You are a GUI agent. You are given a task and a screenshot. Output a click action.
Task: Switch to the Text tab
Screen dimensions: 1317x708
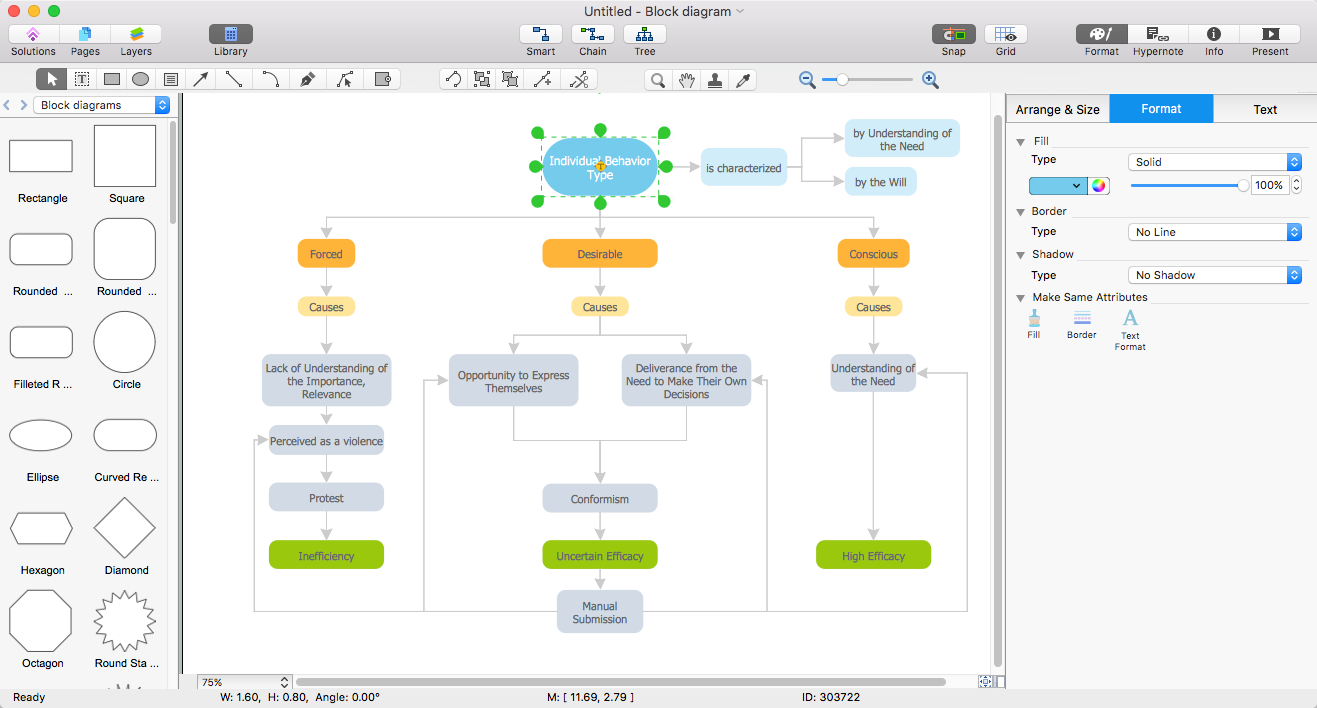tap(1265, 109)
